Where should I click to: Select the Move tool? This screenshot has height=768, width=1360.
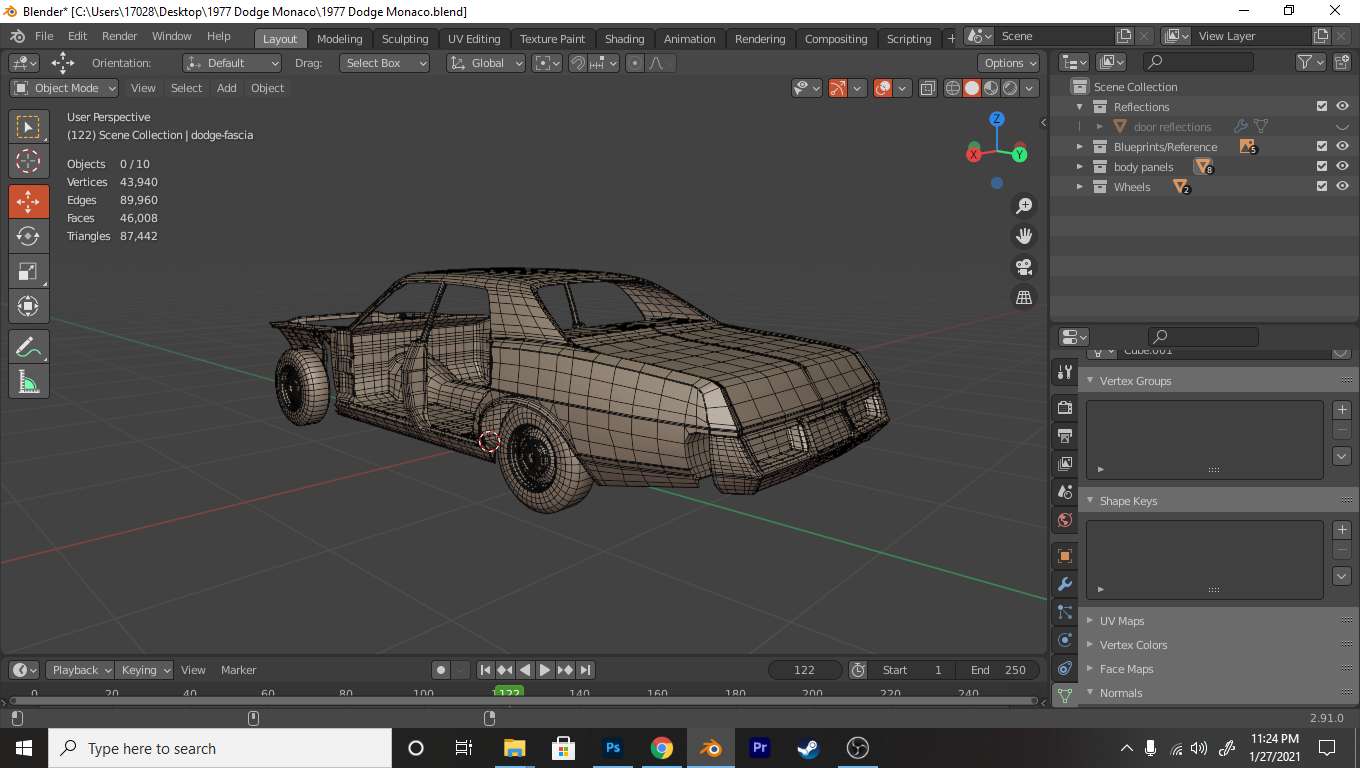click(28, 201)
